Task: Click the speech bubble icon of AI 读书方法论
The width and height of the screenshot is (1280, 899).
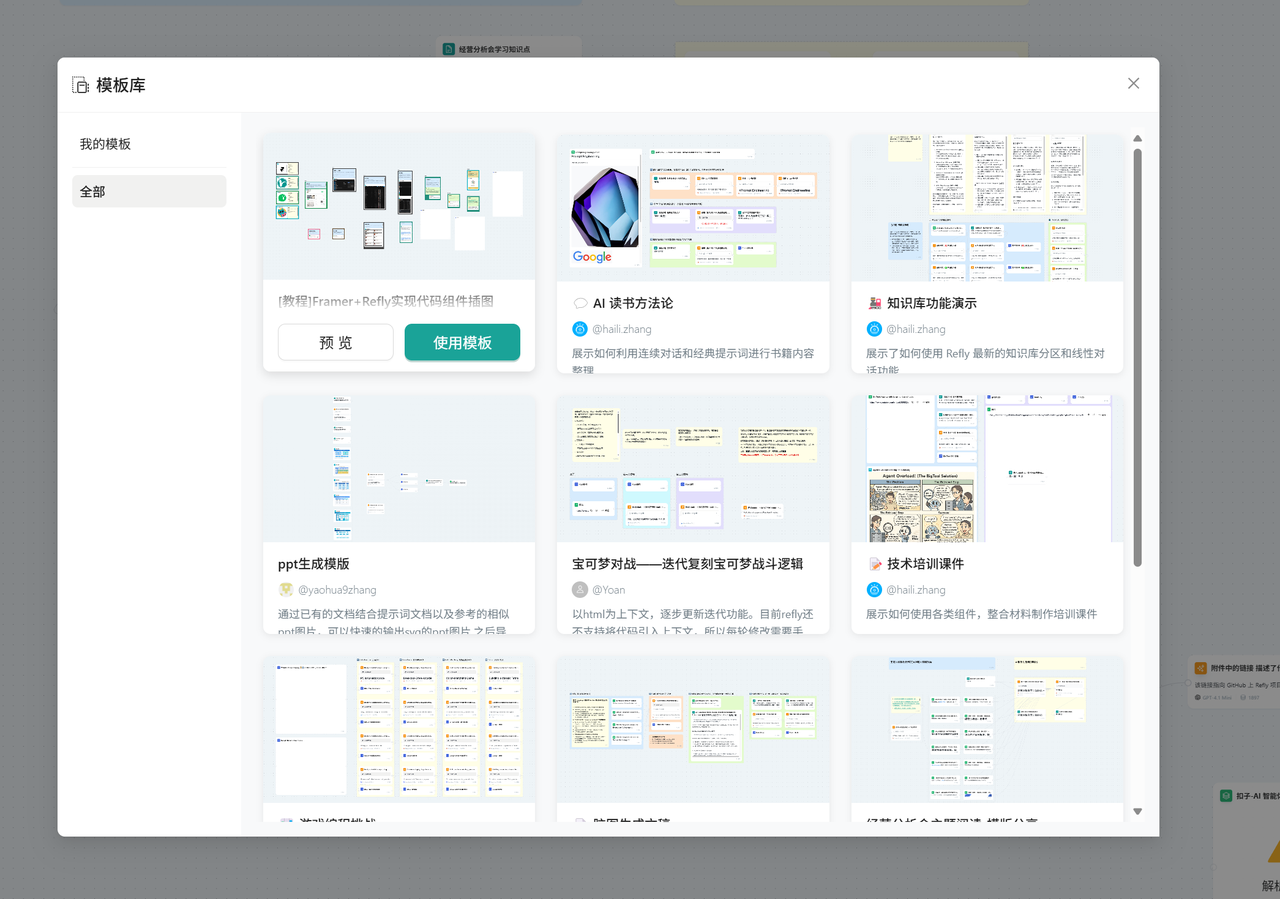Action: pos(580,304)
